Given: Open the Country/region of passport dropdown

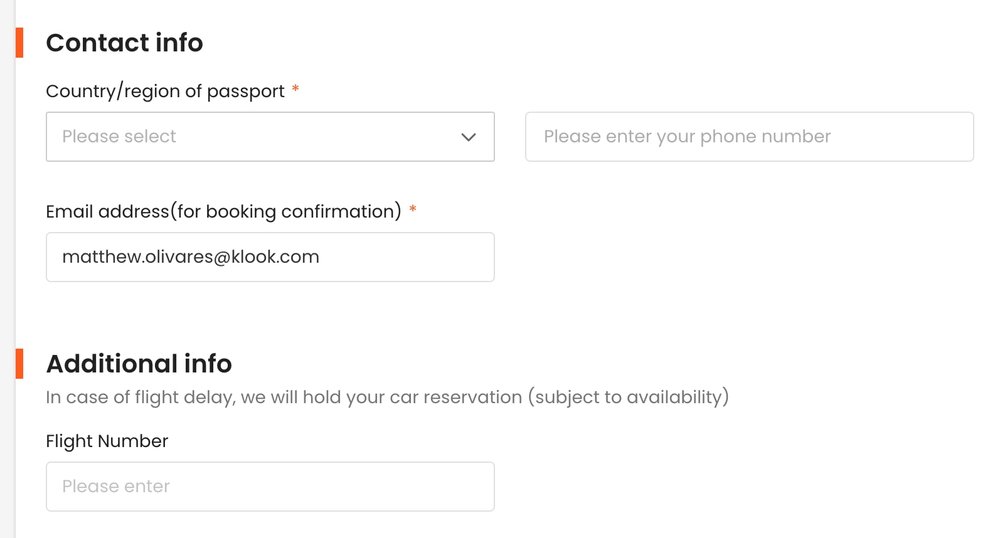Looking at the screenshot, I should pos(270,137).
